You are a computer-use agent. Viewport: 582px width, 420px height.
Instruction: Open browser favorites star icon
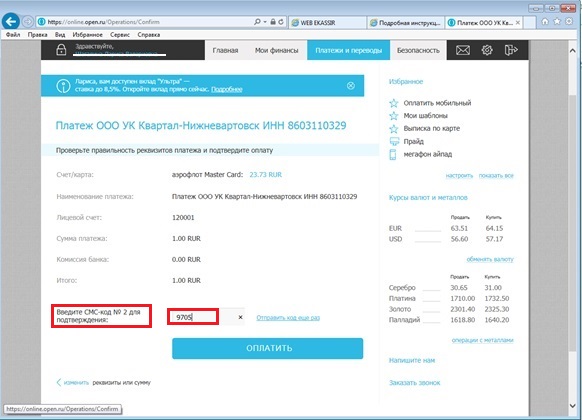point(557,22)
